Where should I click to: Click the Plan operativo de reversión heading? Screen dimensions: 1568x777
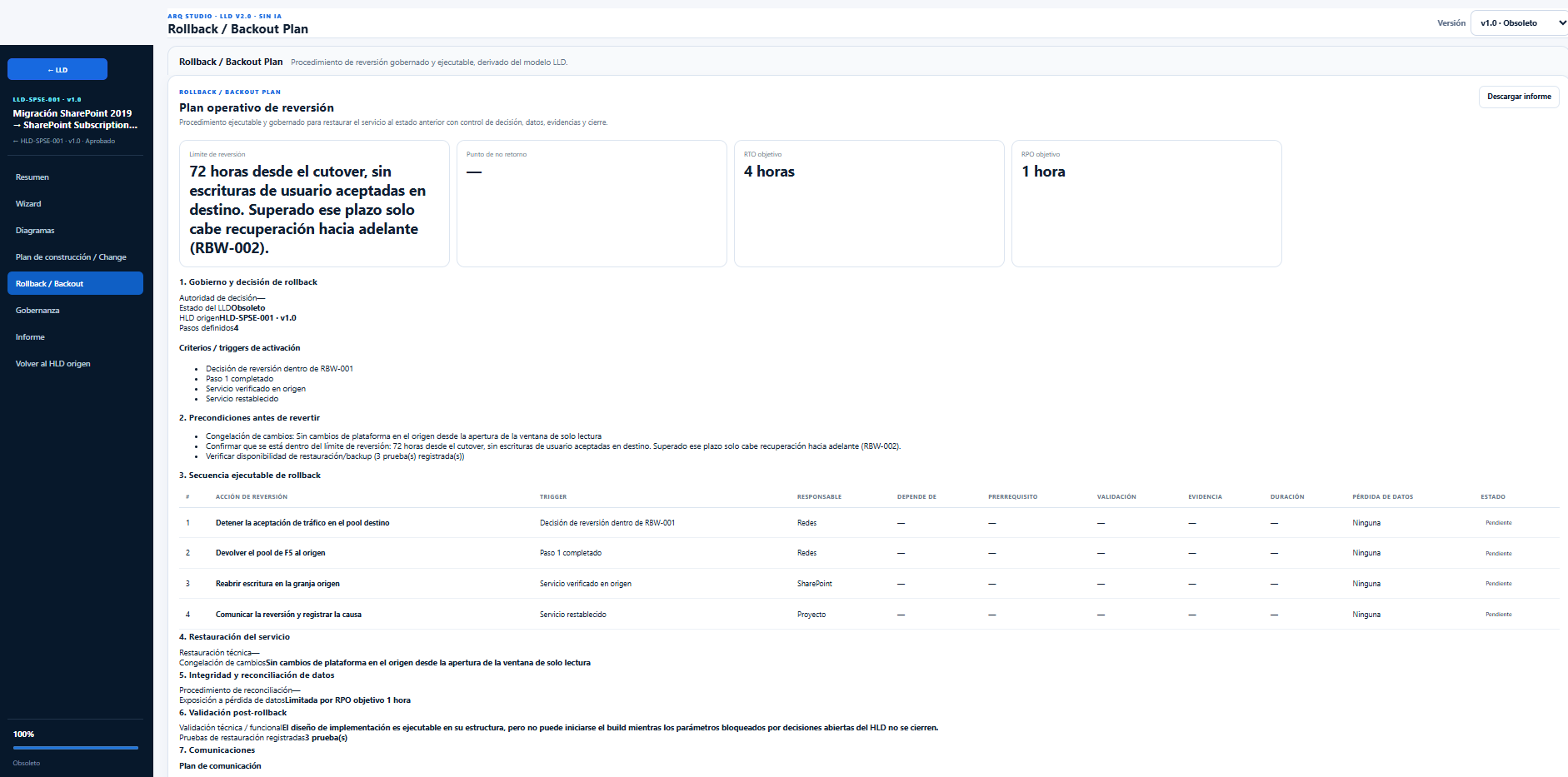click(257, 107)
